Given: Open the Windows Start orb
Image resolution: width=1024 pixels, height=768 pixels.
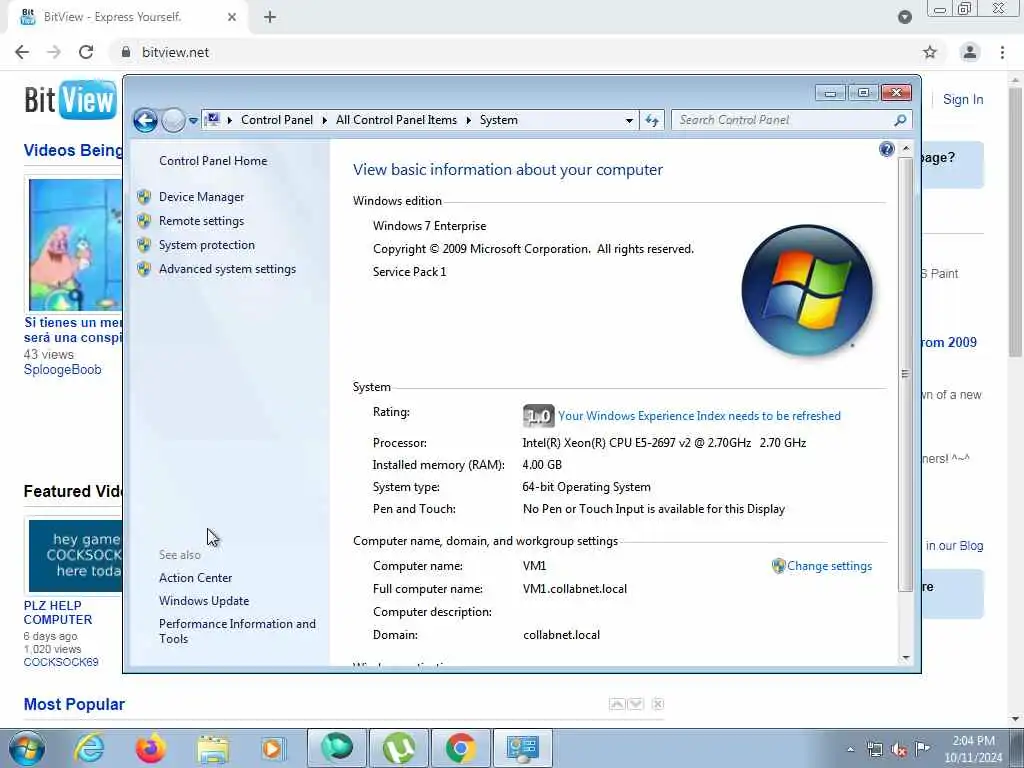Looking at the screenshot, I should click(x=27, y=748).
